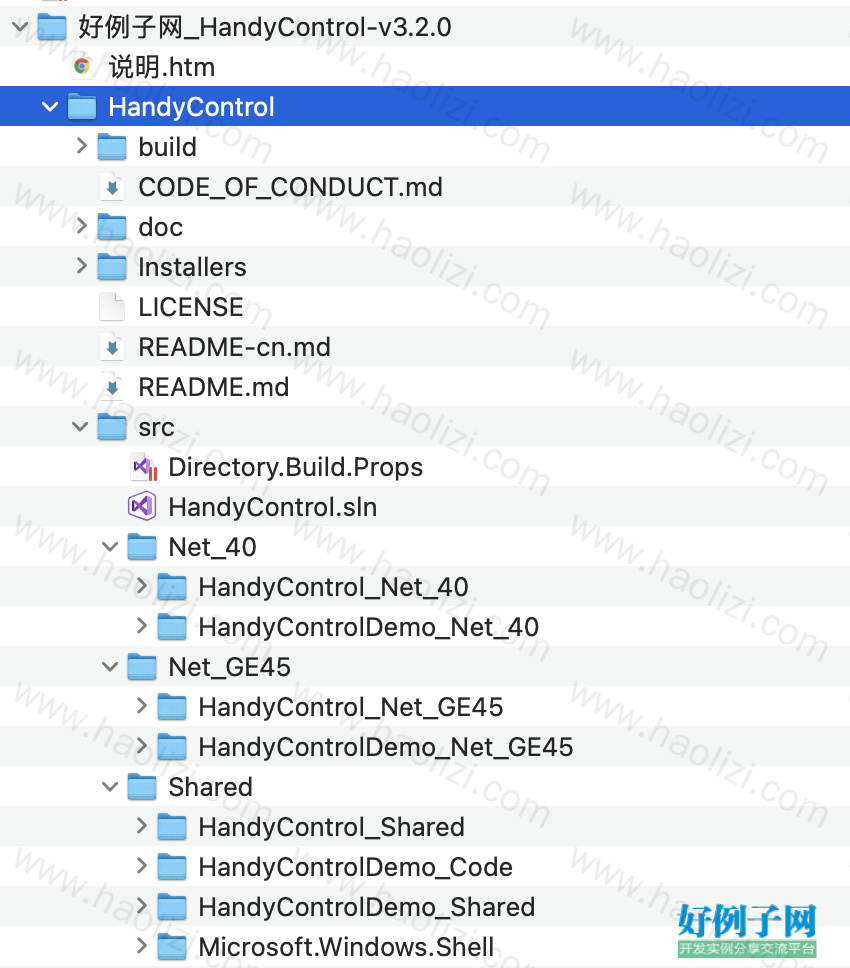Expand HandyControlDemo_Shared folder
This screenshot has height=968, width=850.
tap(142, 906)
